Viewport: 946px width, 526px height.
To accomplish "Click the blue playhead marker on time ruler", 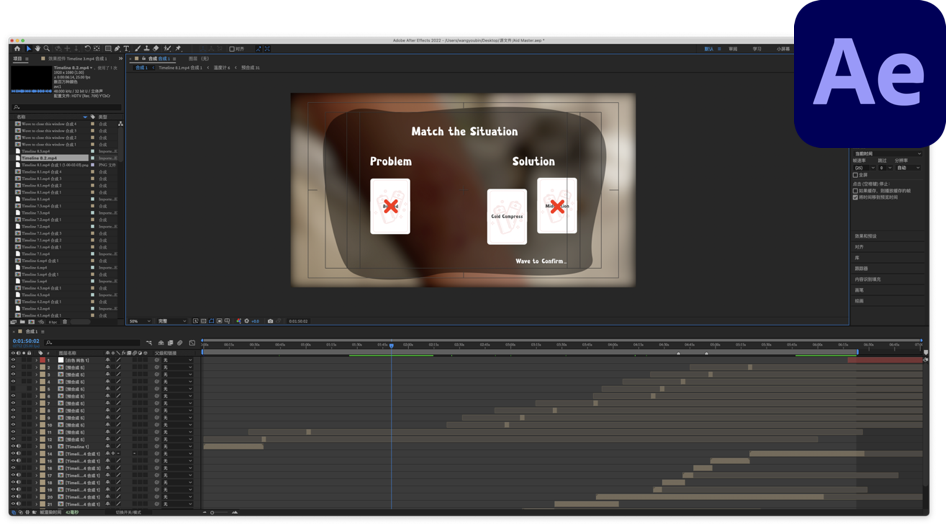I will 392,346.
